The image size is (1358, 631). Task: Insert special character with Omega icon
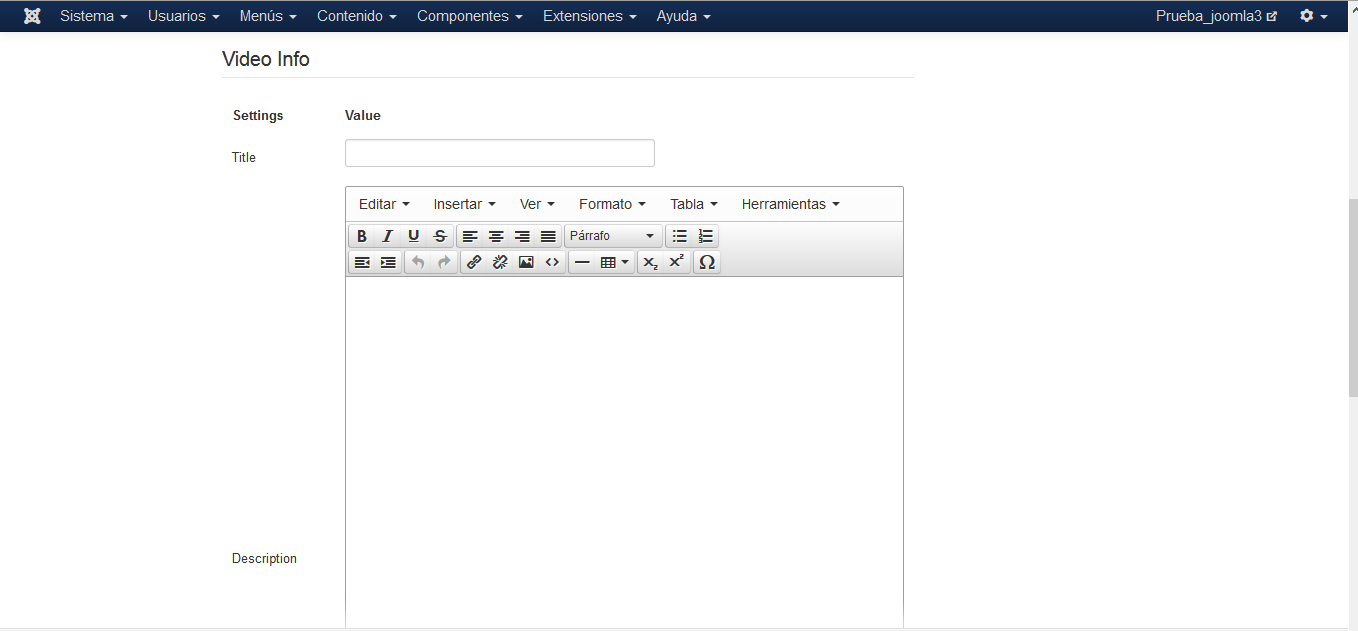tap(707, 263)
